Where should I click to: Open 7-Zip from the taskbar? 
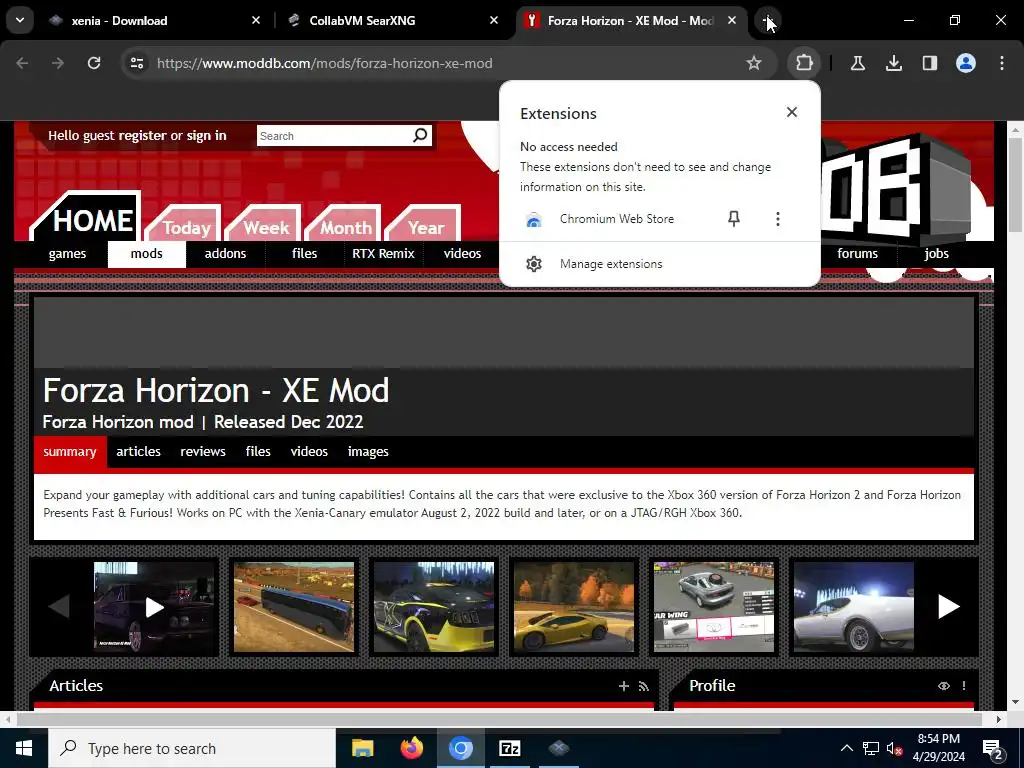tap(509, 748)
